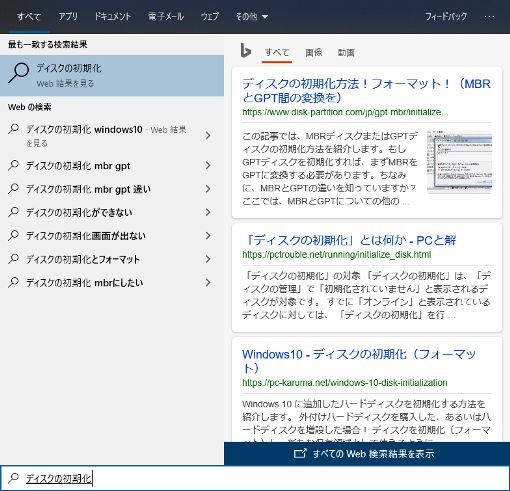
Task: Expand arrow for ディスクの初期化 mbr gpt 違い
Action: pos(208,189)
